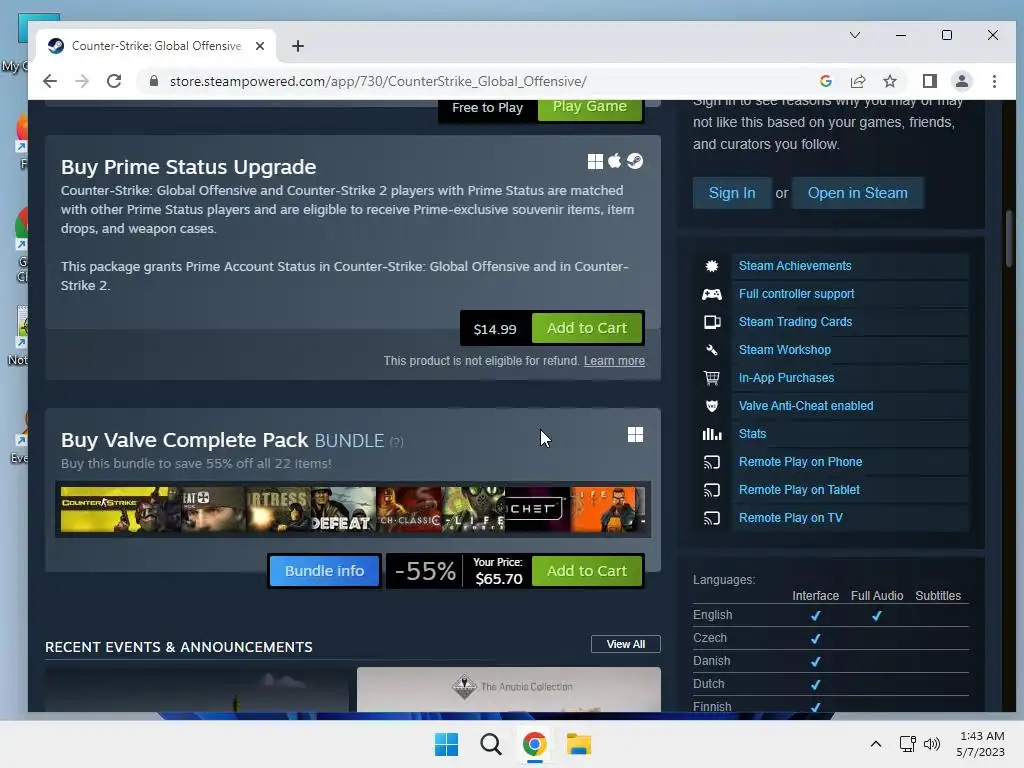Open the Remote Play on TV link
This screenshot has width=1024, height=768.
[x=791, y=518]
